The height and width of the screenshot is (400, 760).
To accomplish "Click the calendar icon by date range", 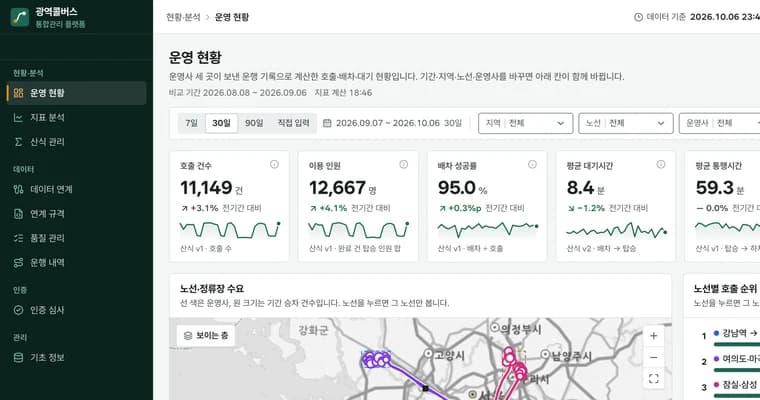I will (x=327, y=123).
